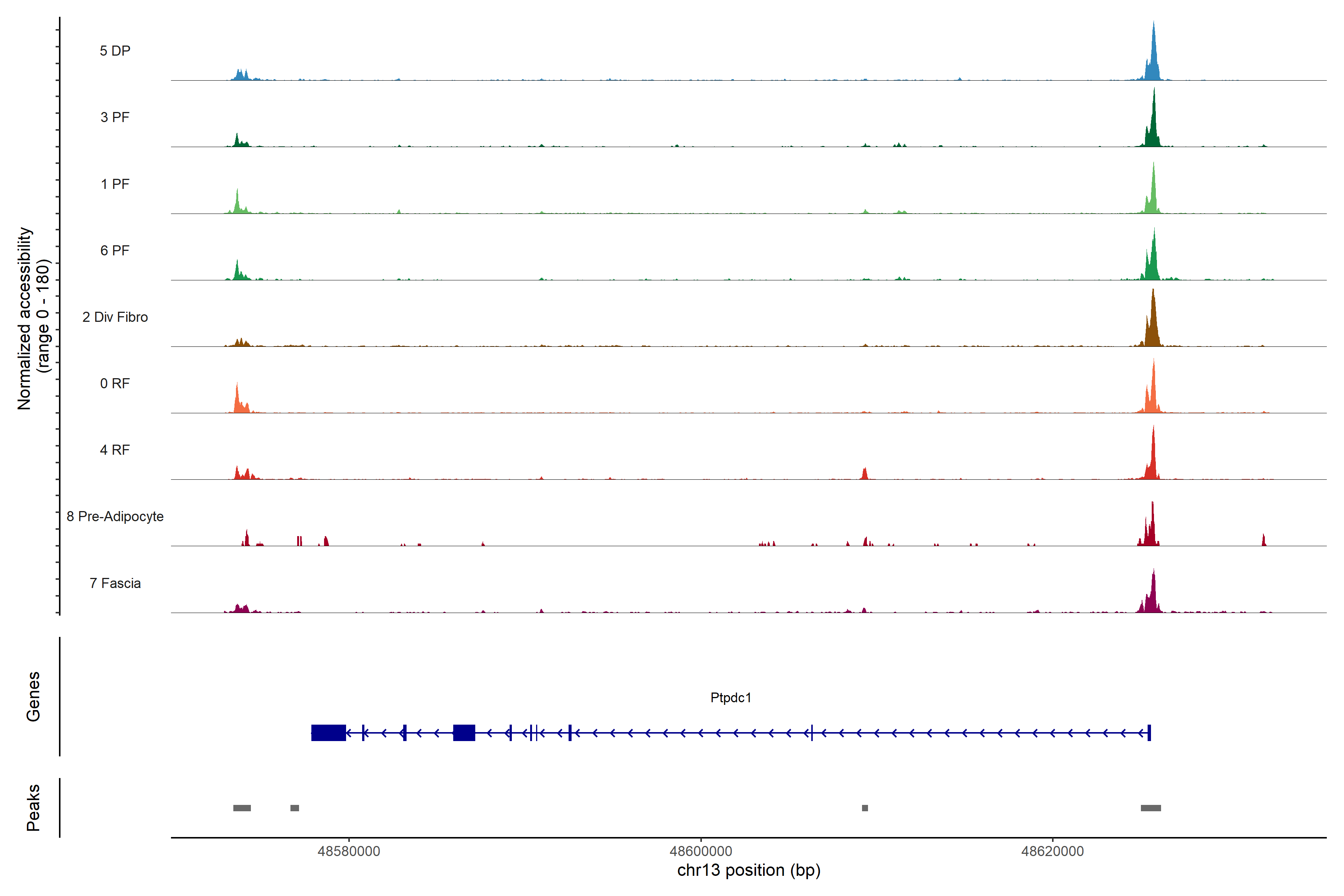Click the 5 DP track label

pyautogui.click(x=115, y=51)
